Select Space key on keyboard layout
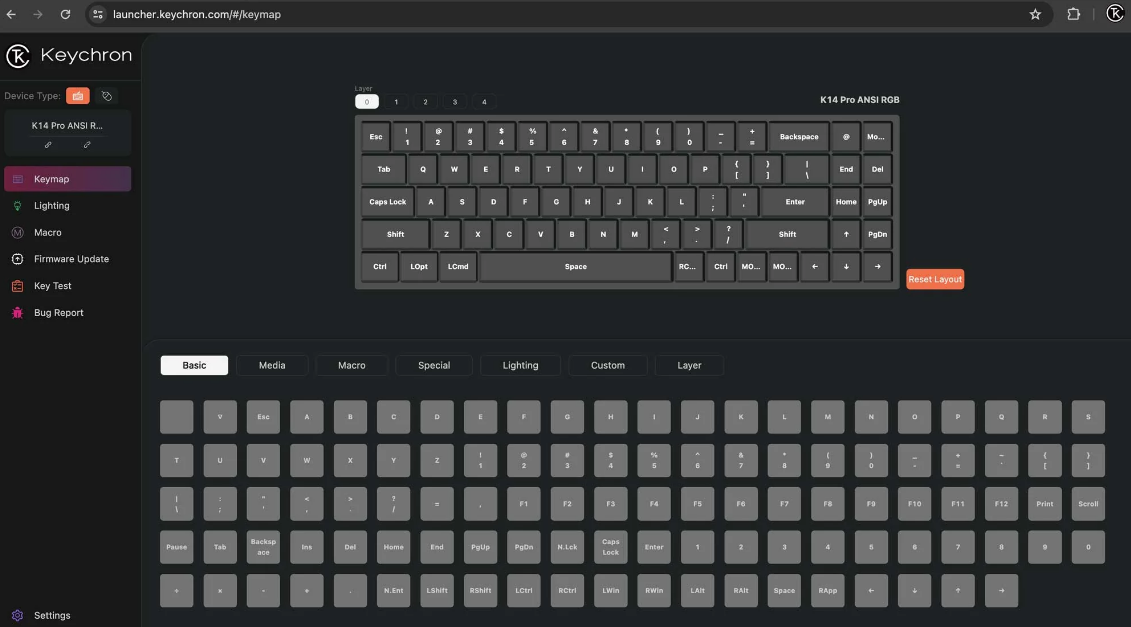This screenshot has width=1131, height=627. coord(576,267)
